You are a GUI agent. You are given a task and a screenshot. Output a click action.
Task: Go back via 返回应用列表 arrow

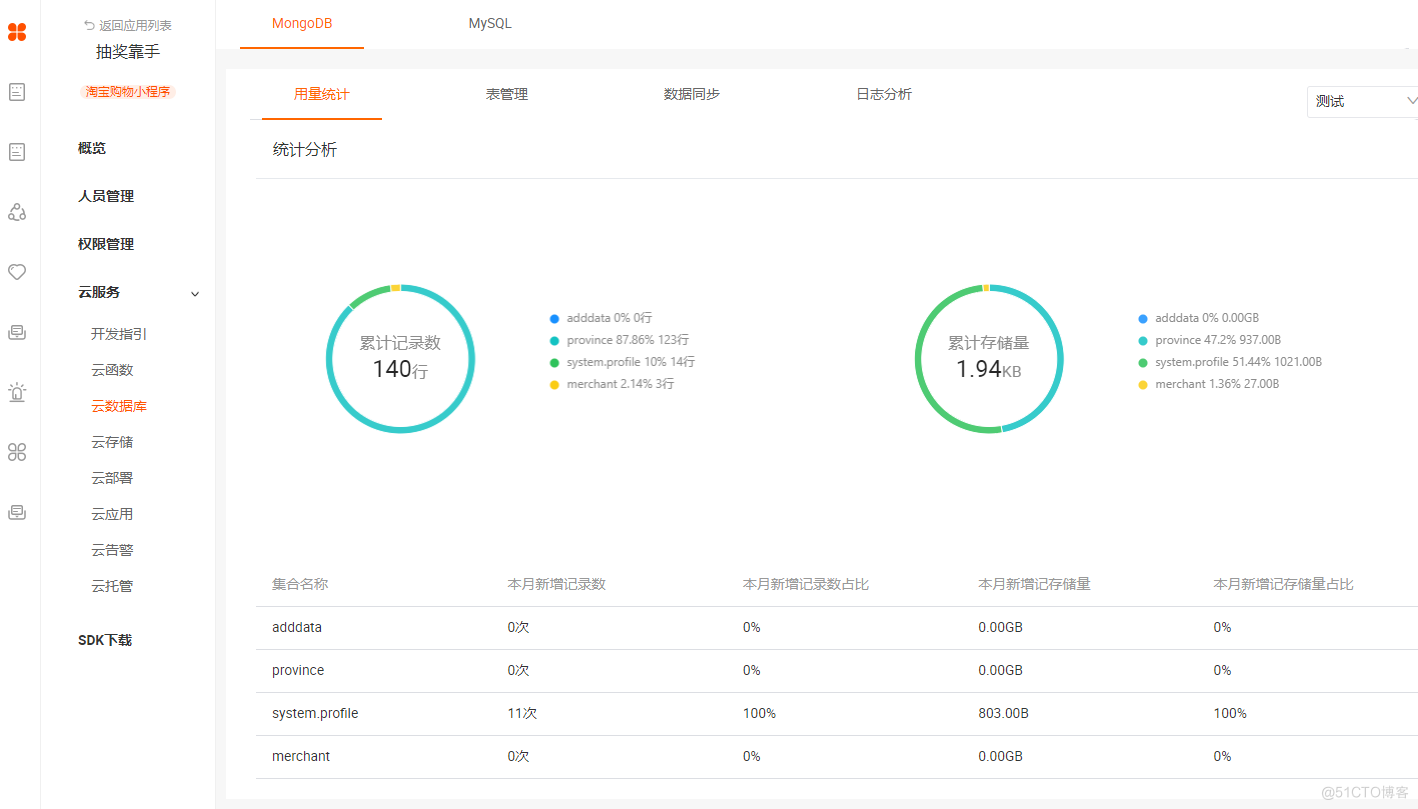pyautogui.click(x=90, y=26)
